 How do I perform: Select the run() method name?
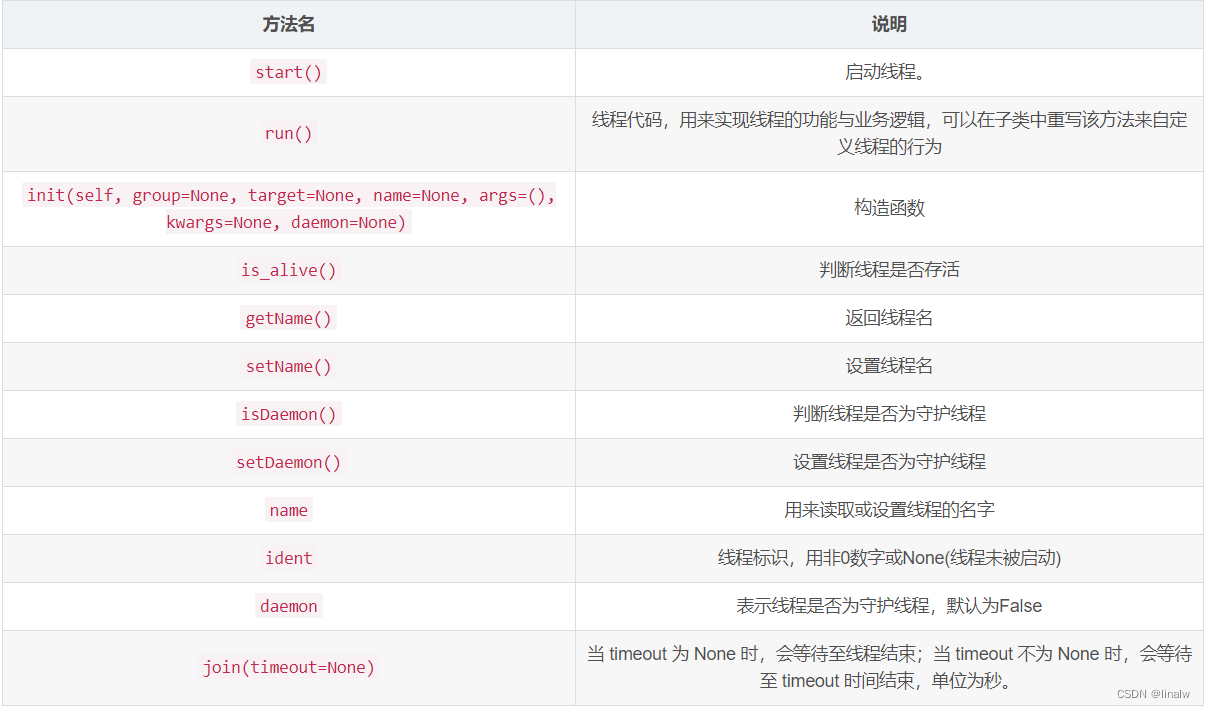(x=288, y=133)
